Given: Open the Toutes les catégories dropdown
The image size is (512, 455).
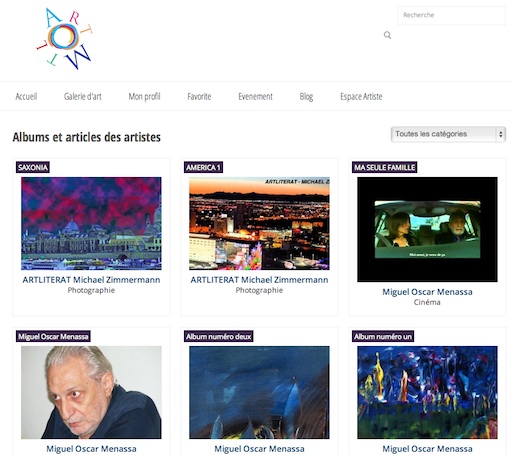Looking at the screenshot, I should (x=448, y=134).
